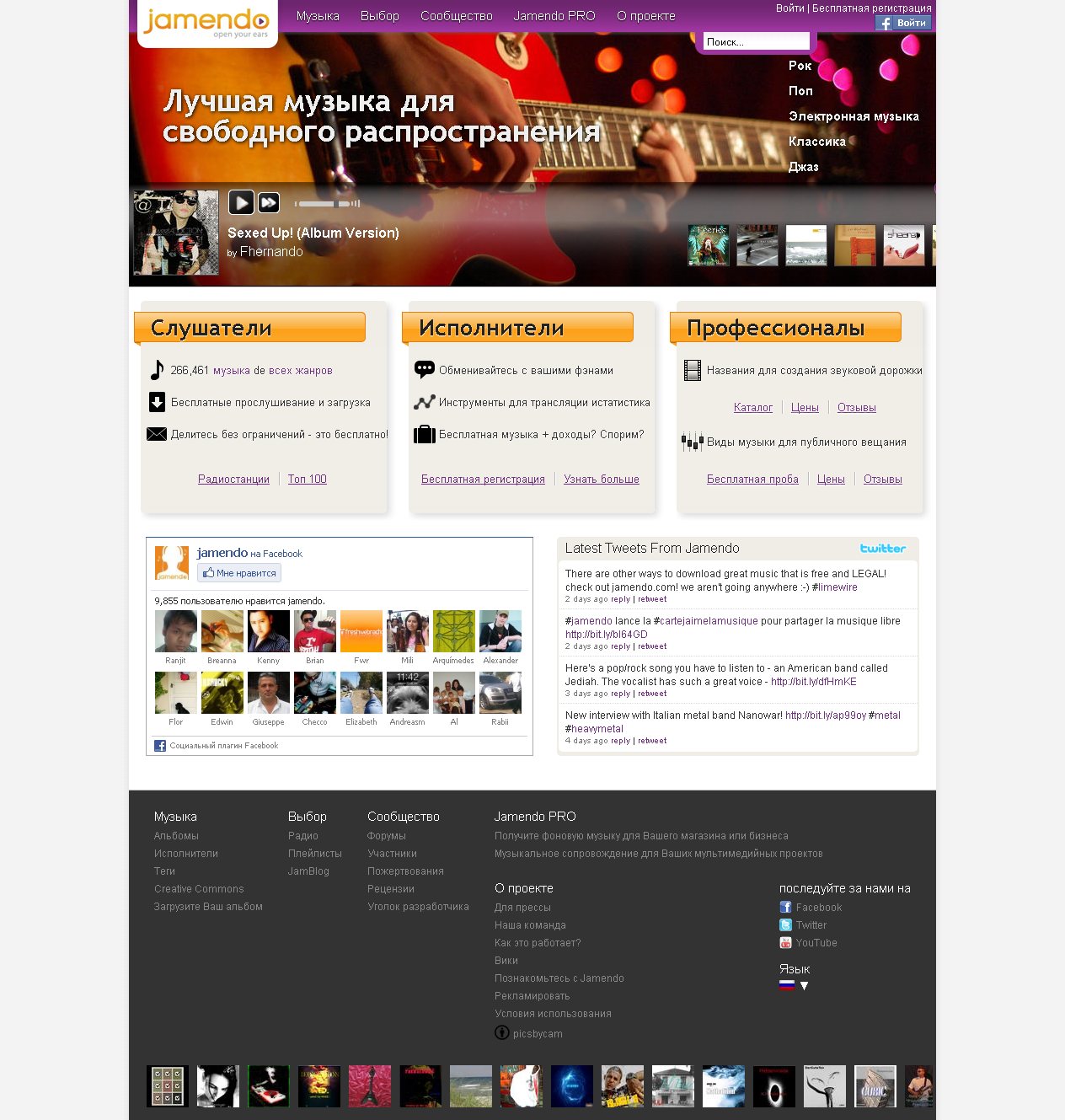The width and height of the screenshot is (1065, 1120).
Task: Click the Fhernando album cover thumbnail
Action: point(176,233)
